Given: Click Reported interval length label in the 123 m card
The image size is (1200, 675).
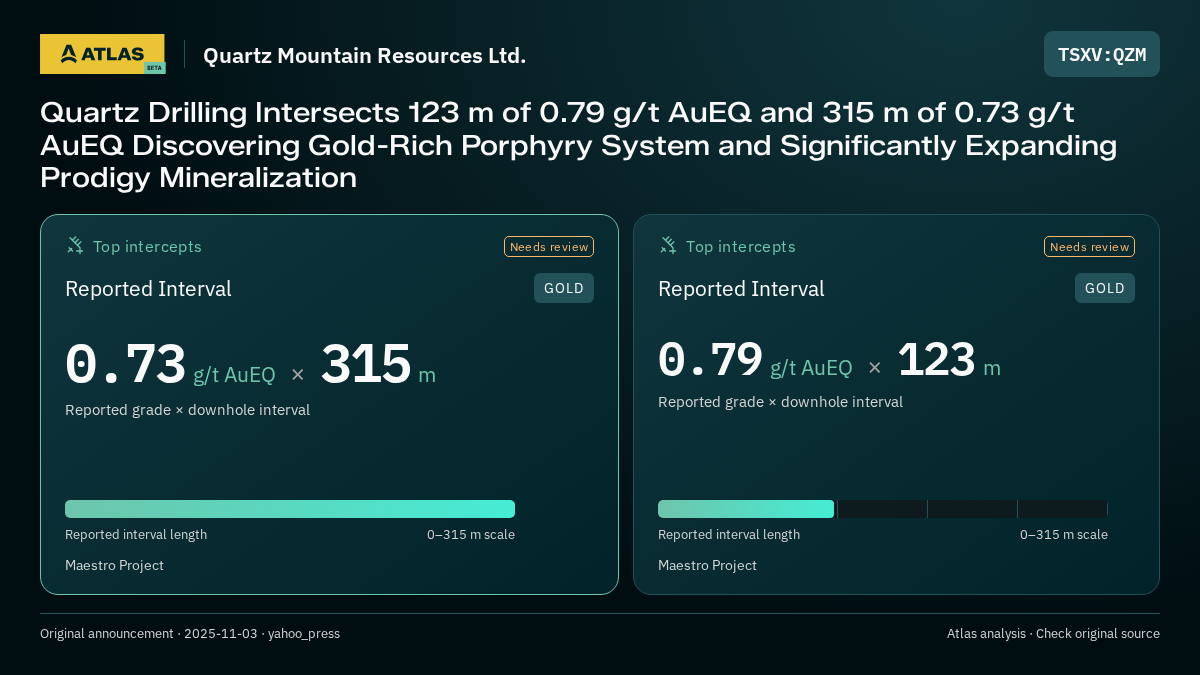Looking at the screenshot, I should (729, 535).
